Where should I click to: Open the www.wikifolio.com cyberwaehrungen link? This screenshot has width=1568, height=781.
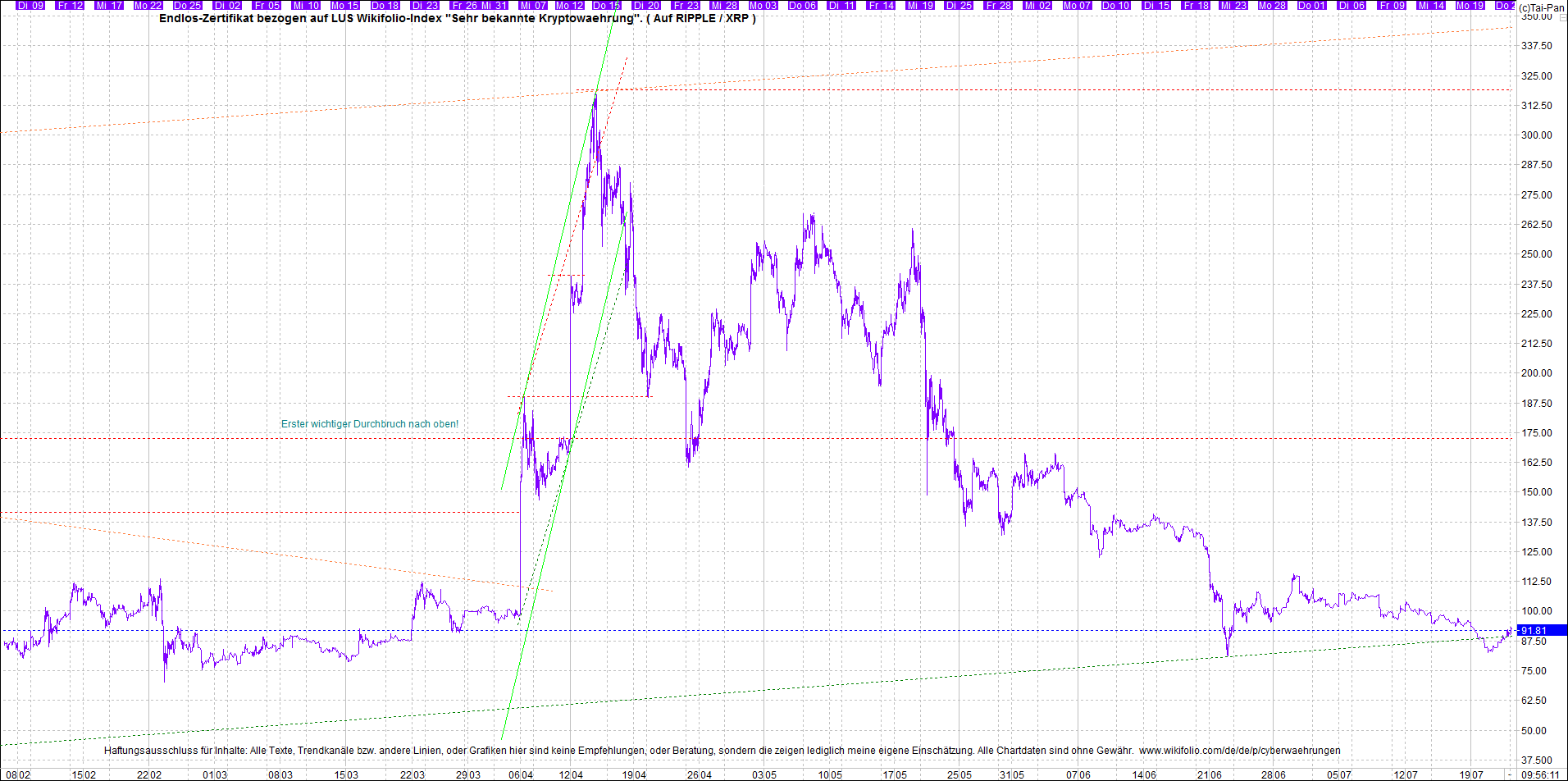(x=1239, y=750)
